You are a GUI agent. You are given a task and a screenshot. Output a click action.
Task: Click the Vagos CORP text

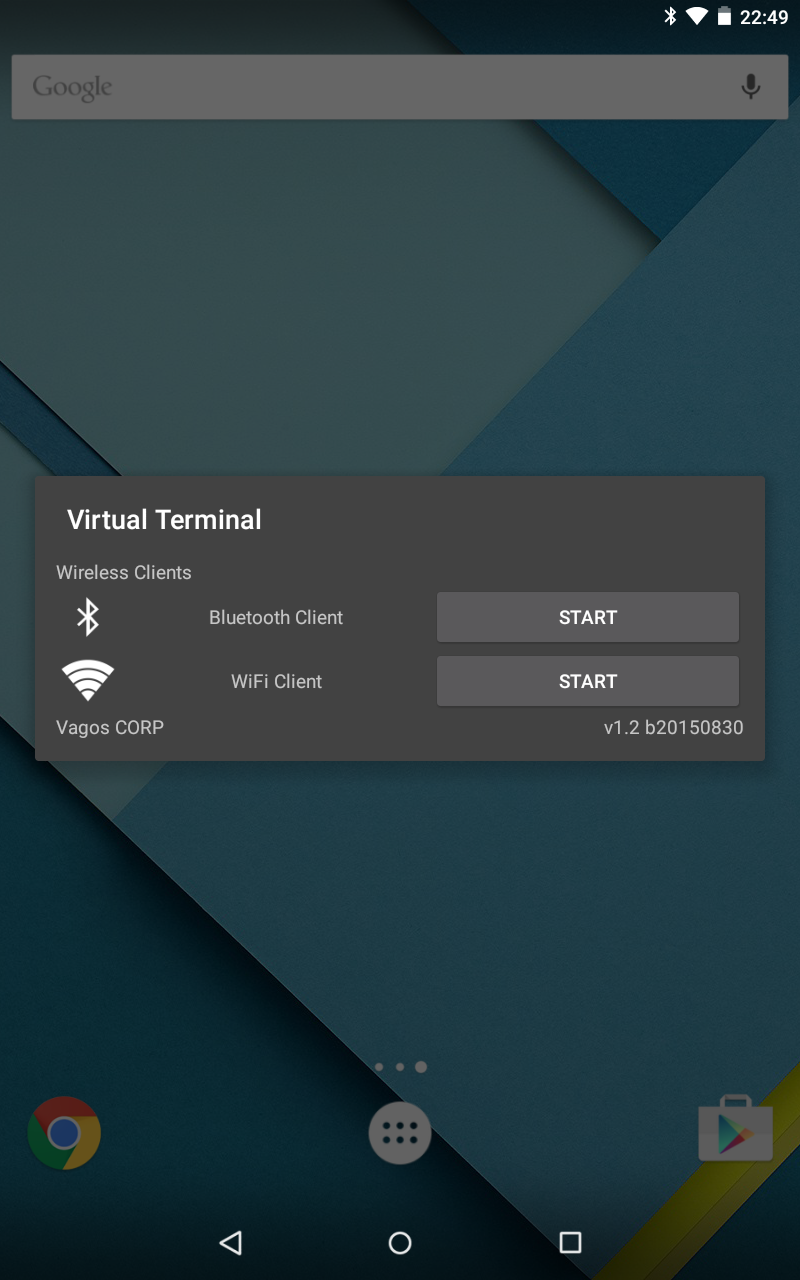click(x=110, y=728)
